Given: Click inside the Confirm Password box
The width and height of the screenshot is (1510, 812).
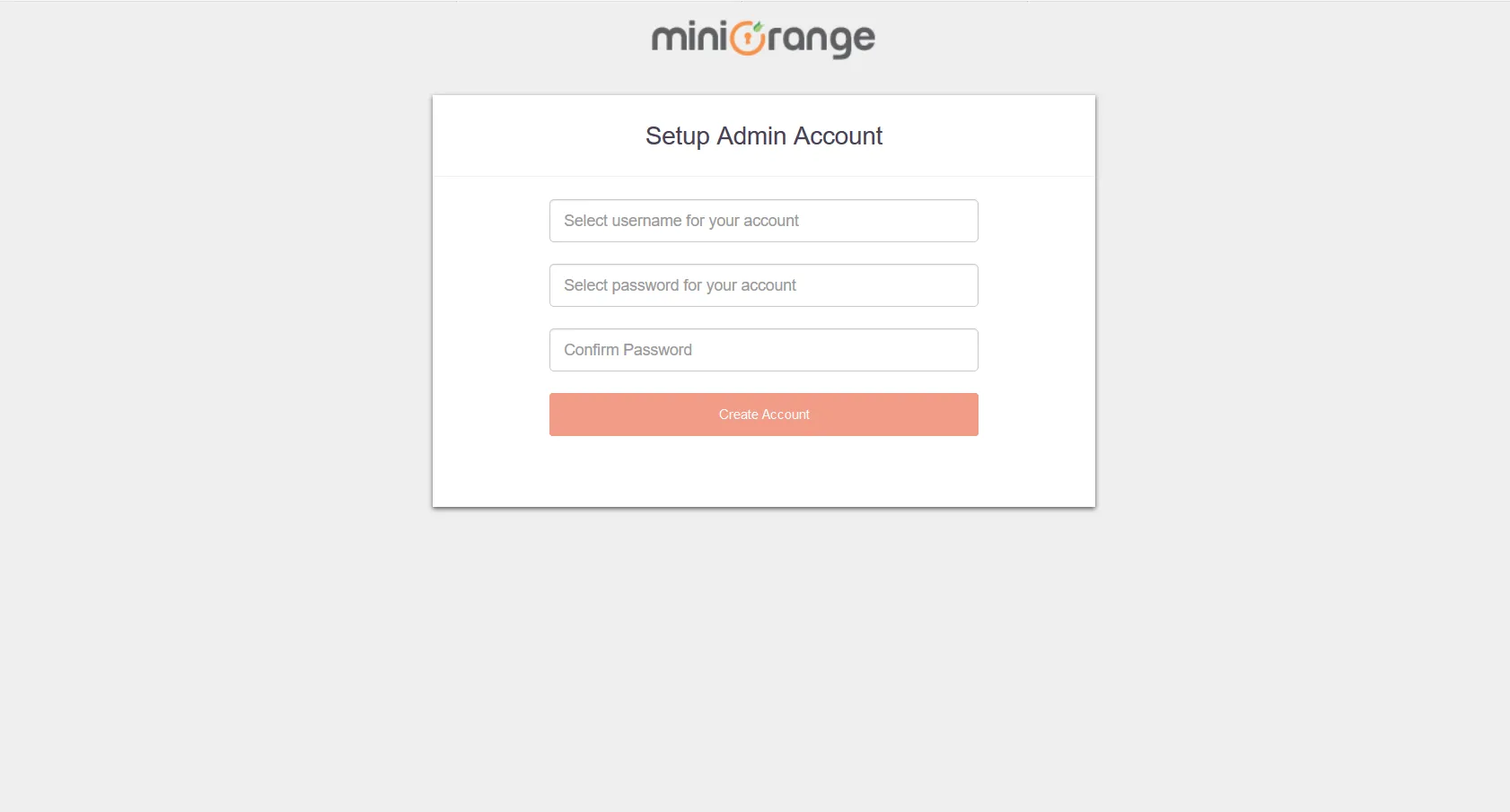Looking at the screenshot, I should tap(763, 349).
